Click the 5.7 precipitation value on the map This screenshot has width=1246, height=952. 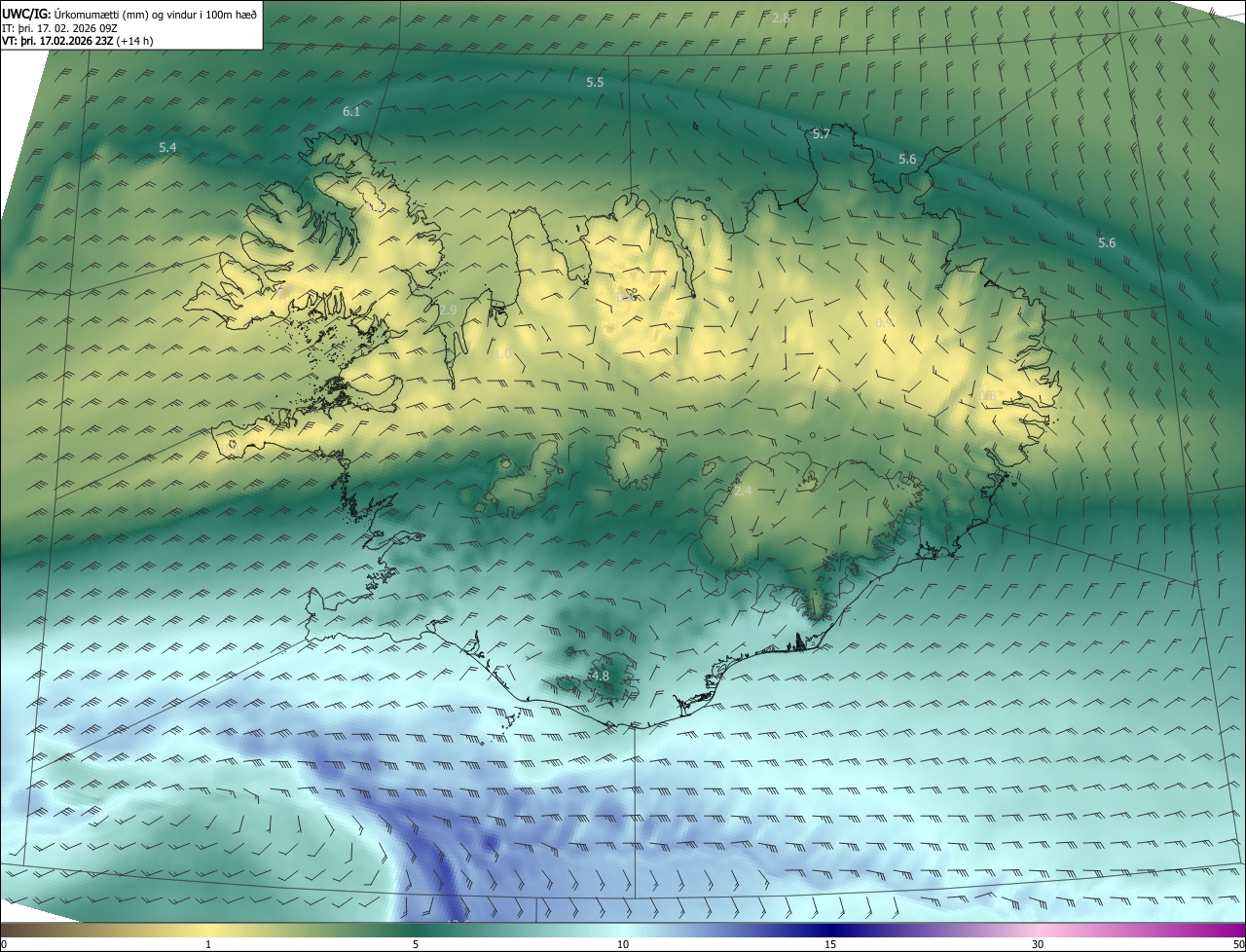[821, 134]
